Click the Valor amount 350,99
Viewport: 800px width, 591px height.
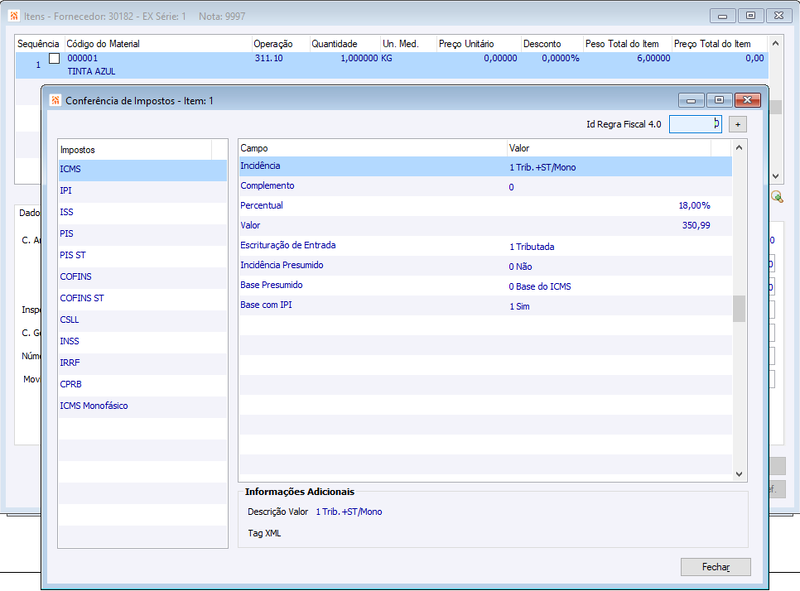pos(696,226)
